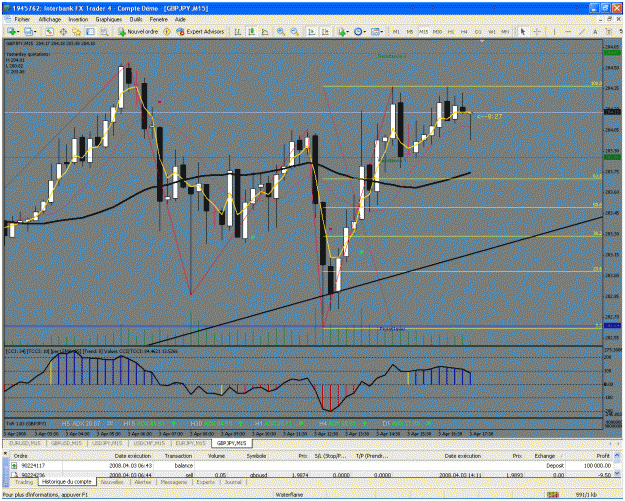Switch chart to bar chart icon
Image resolution: width=625 pixels, height=501 pixels.
pyautogui.click(x=238, y=31)
